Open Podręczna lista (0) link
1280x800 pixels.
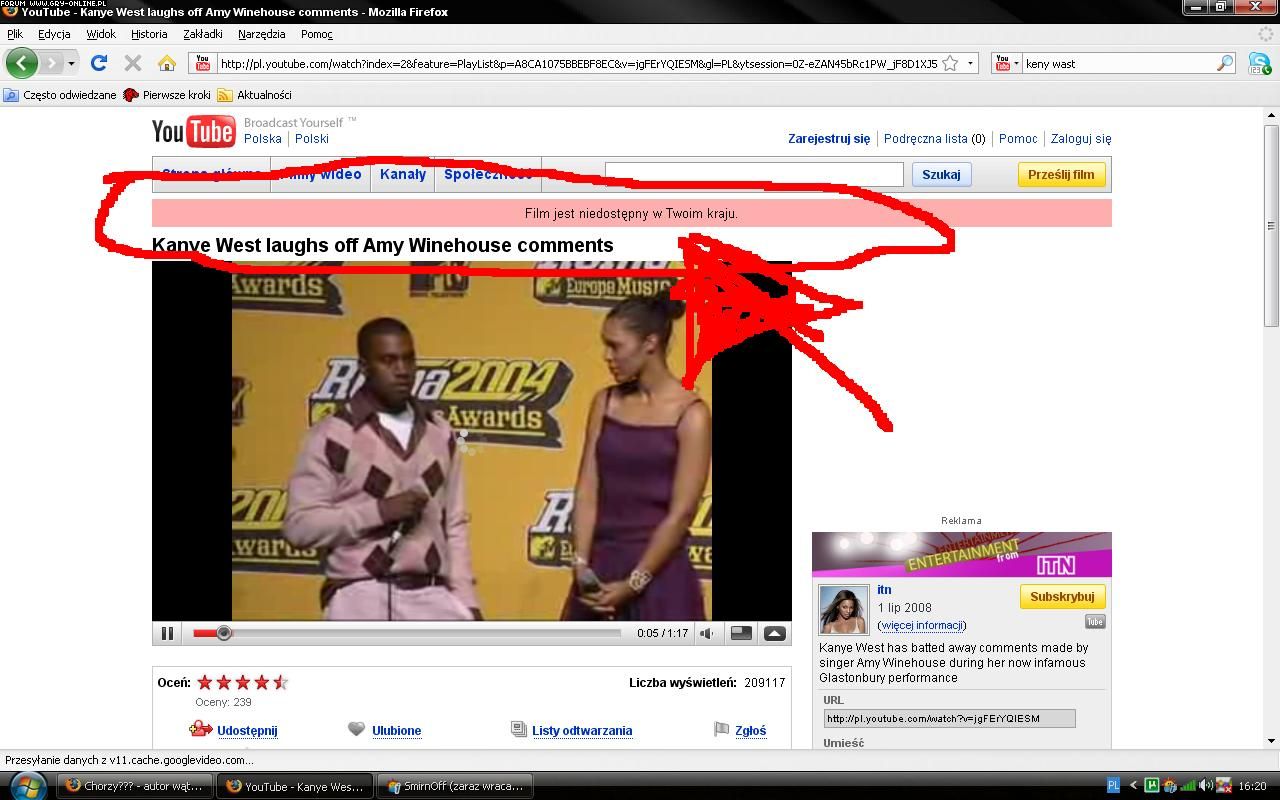(934, 139)
